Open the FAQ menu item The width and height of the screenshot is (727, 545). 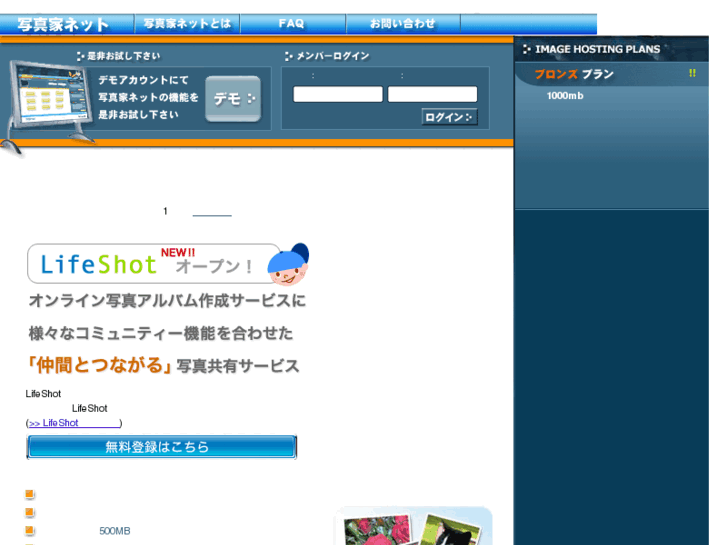coord(292,24)
